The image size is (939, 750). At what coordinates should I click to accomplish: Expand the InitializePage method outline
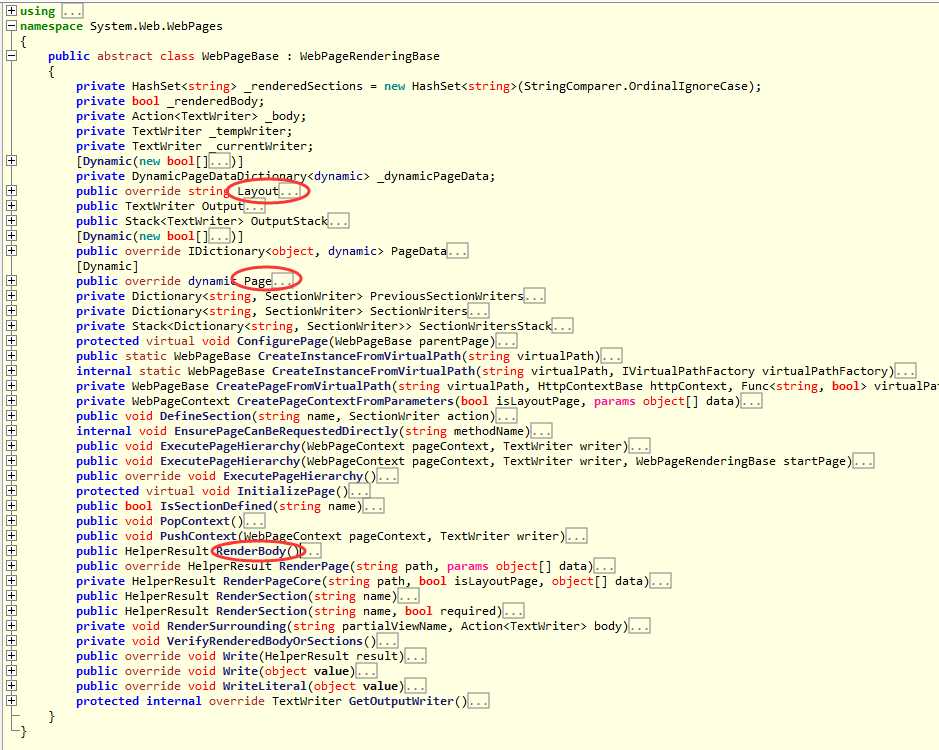tap(11, 491)
